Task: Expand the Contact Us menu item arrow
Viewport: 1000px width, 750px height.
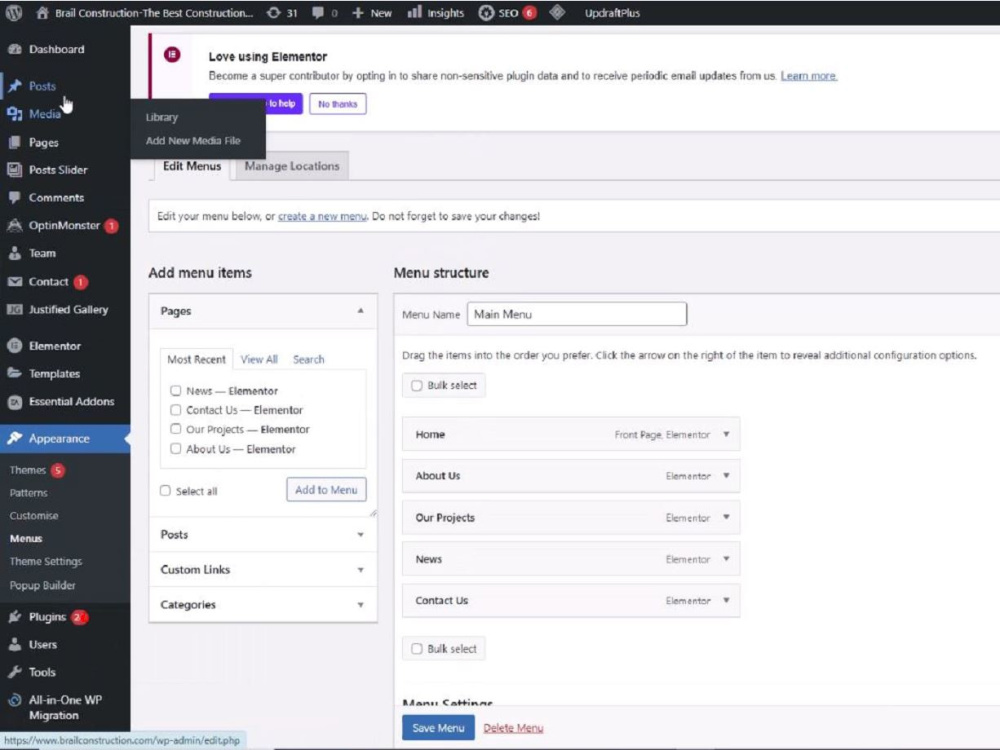Action: click(726, 600)
